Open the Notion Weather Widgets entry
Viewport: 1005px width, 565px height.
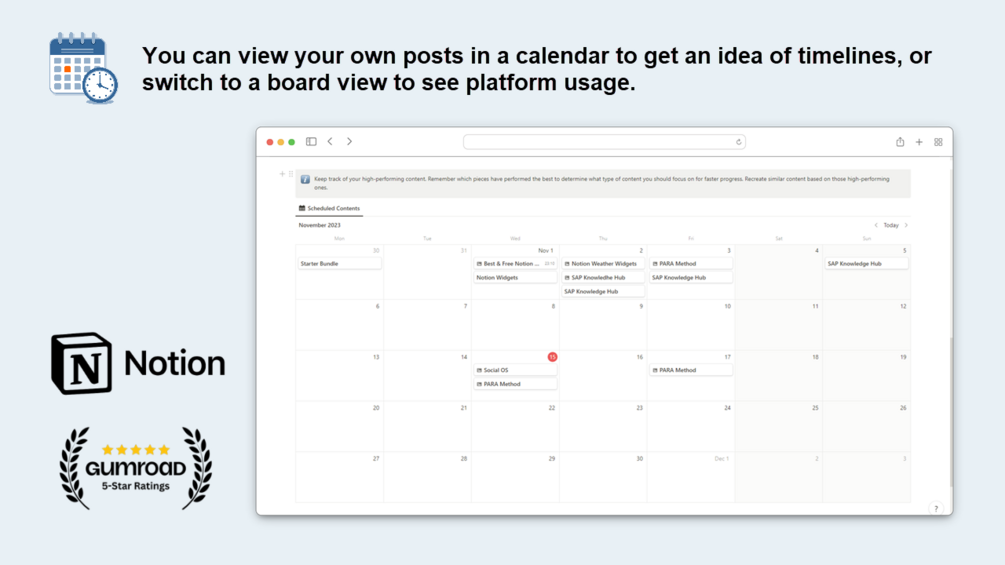pos(603,264)
